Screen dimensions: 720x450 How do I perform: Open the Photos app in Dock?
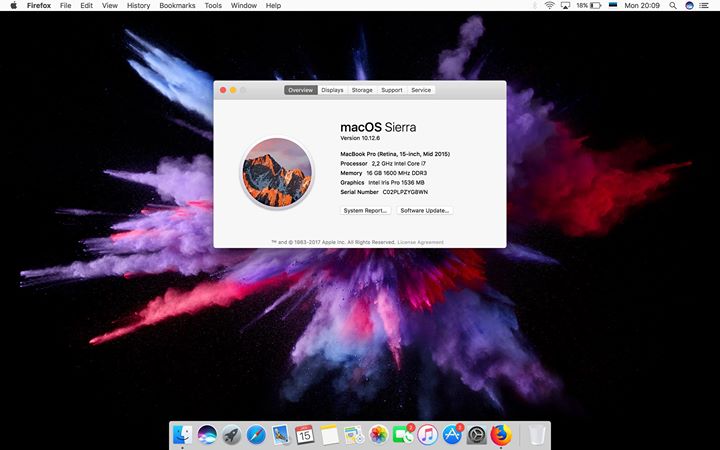coord(378,434)
